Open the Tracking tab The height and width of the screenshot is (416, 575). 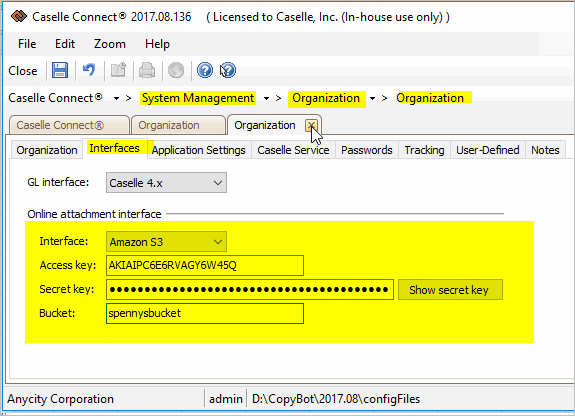click(x=424, y=150)
